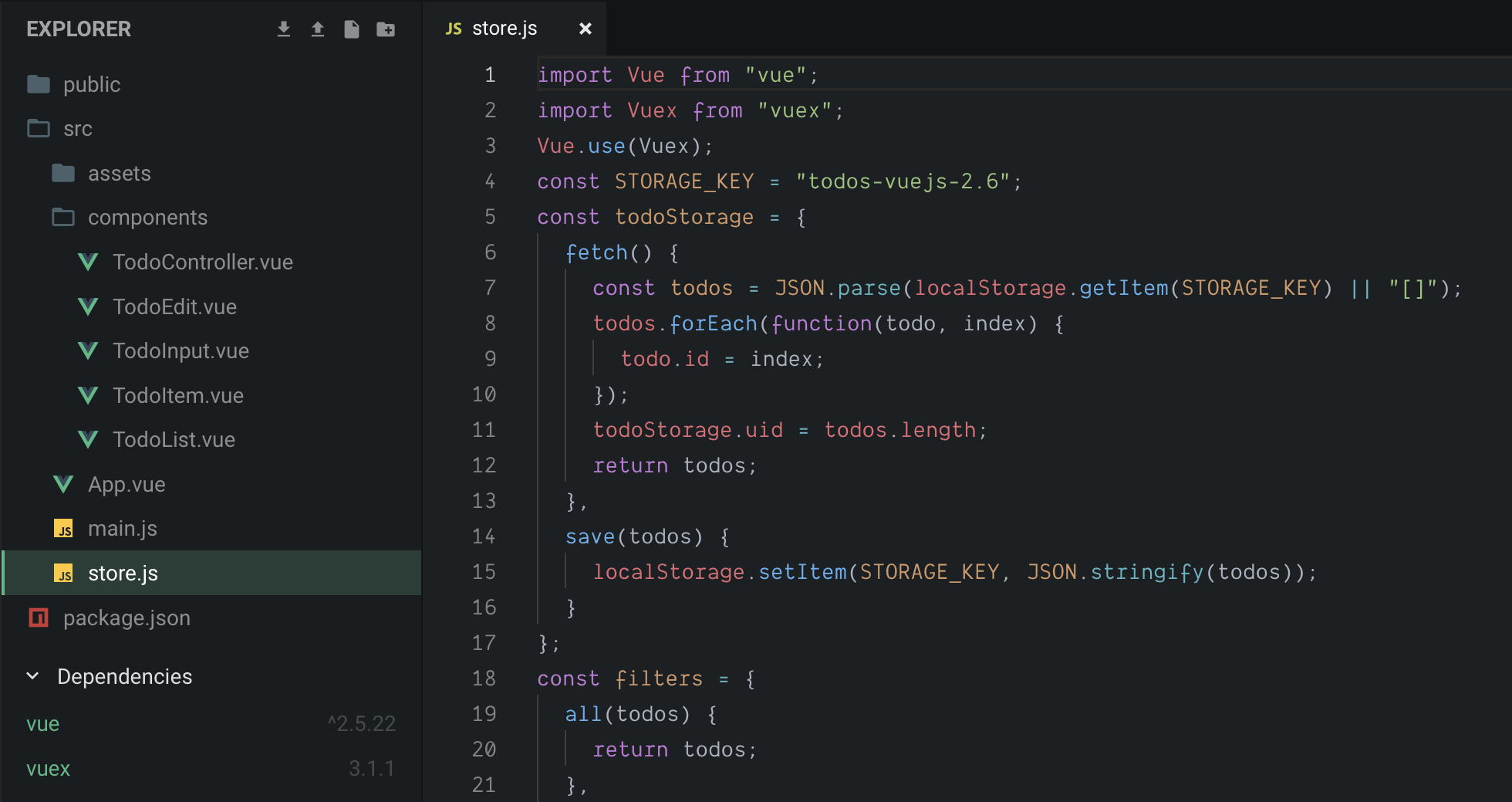
Task: Expand the assets folder
Action: (x=120, y=173)
